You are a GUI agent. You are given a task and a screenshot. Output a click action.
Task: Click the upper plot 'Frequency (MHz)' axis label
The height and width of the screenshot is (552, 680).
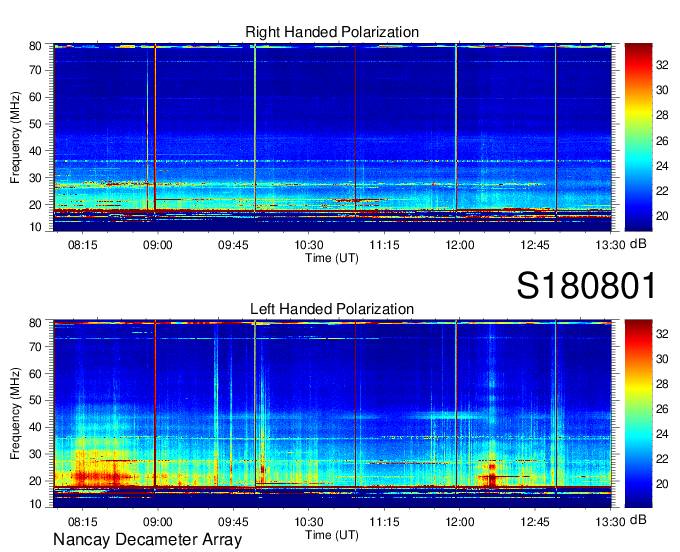click(15, 137)
